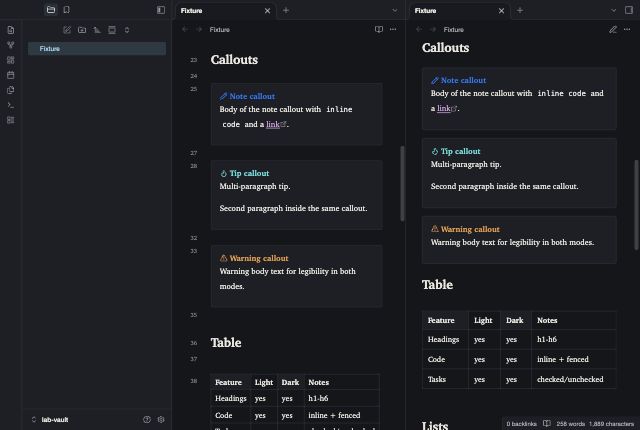Open the command palette ribbon icon

point(11,105)
